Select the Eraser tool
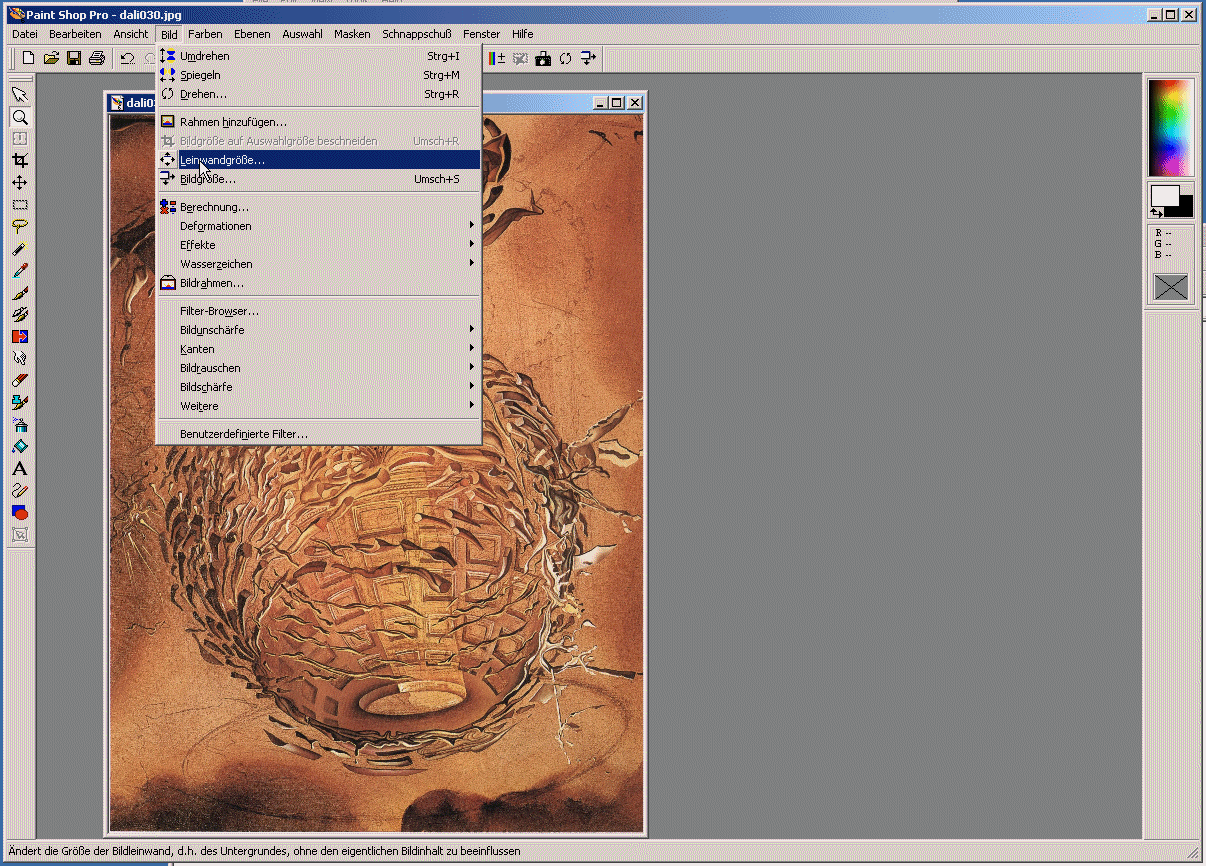Screen dimensions: 1206x866 pos(19,381)
